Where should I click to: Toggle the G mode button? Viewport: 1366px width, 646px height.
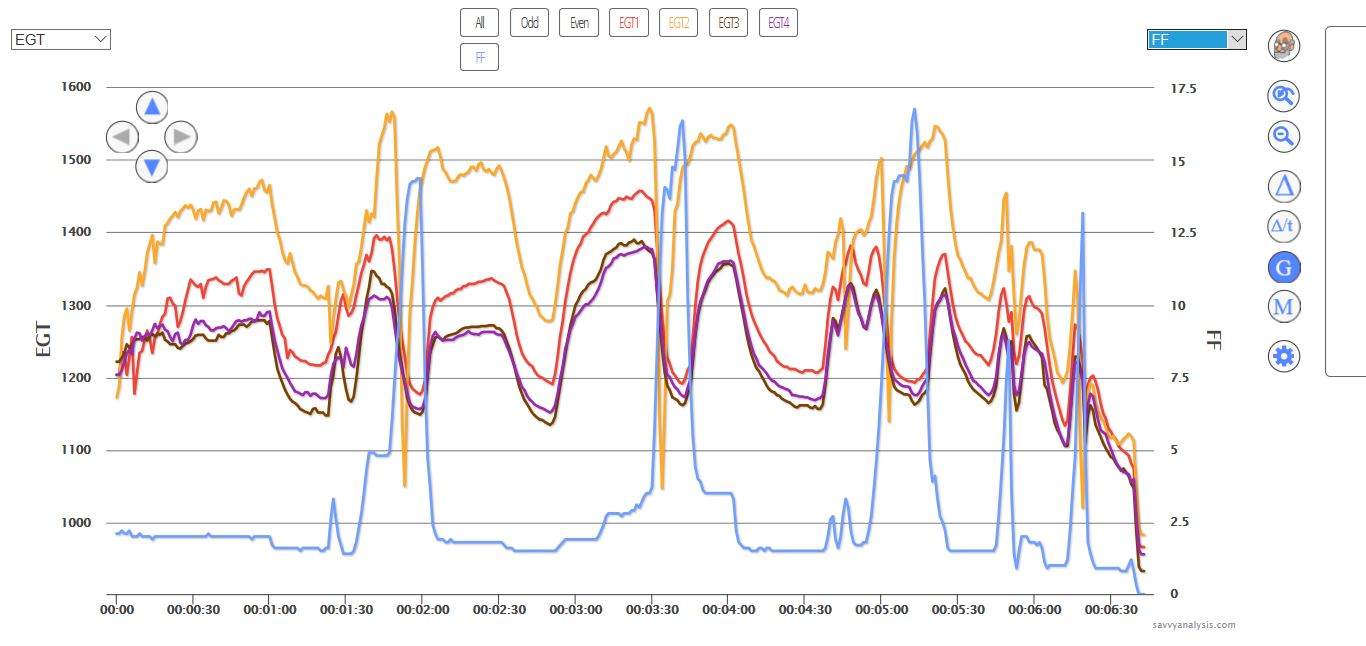click(x=1284, y=267)
